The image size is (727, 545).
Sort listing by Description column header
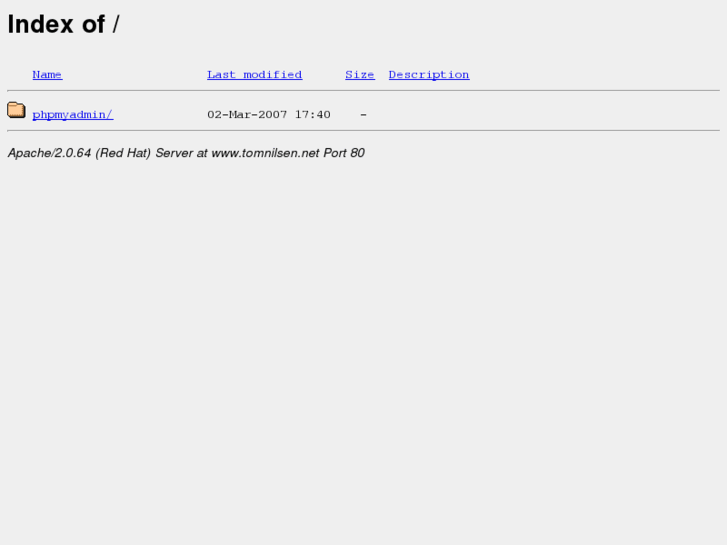click(429, 75)
